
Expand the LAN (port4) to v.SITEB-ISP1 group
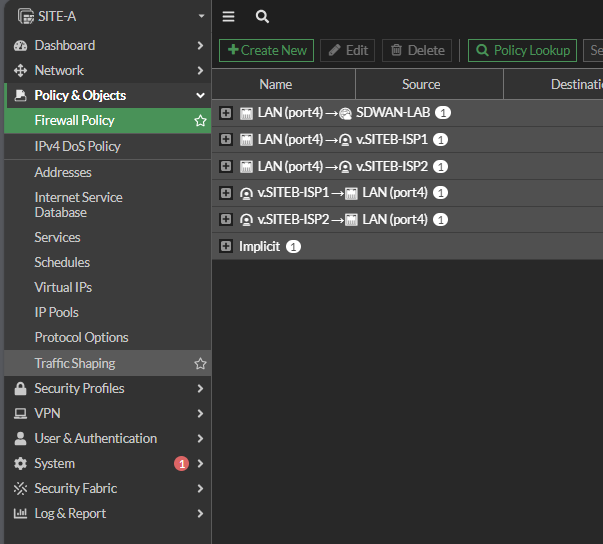(x=226, y=140)
